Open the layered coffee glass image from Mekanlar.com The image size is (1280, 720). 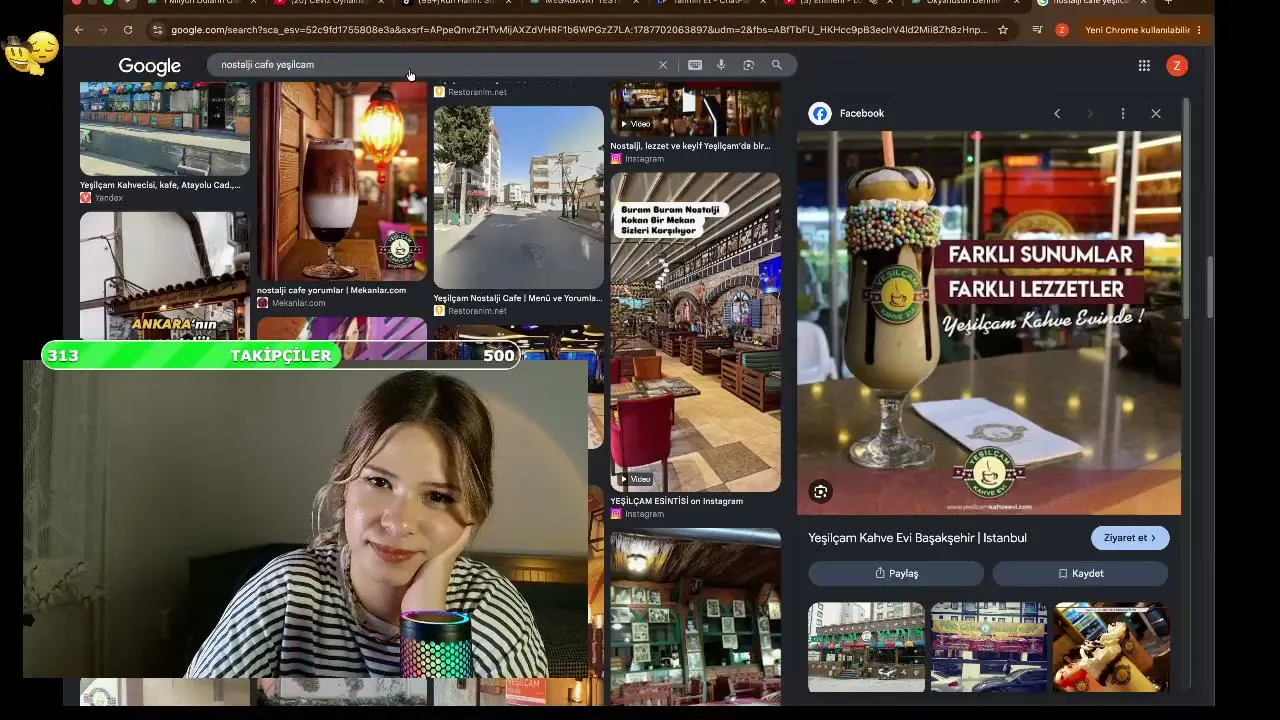click(342, 182)
